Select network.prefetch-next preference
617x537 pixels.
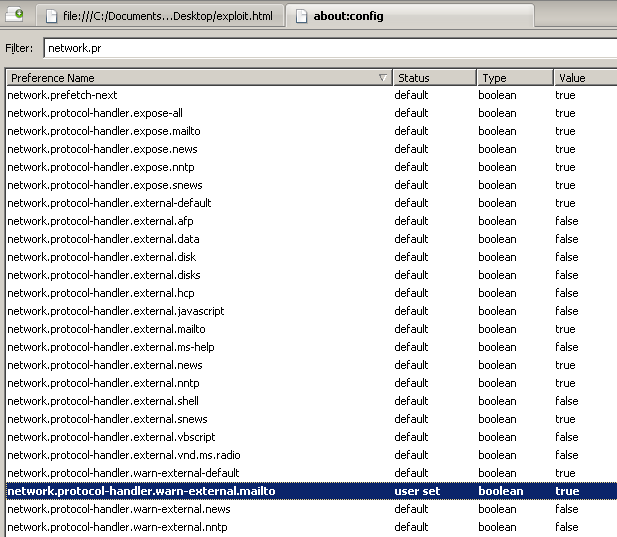tap(311, 95)
